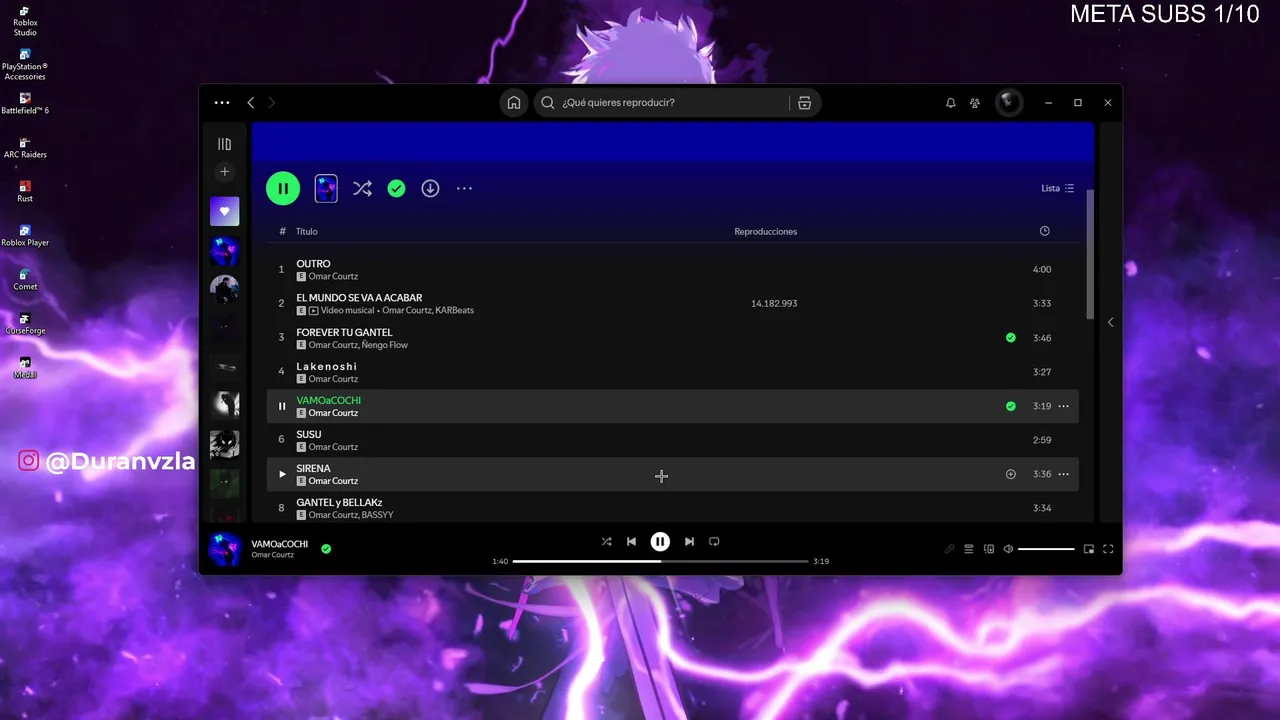Pause from bottom player control
Viewport: 1280px width, 720px height.
click(660, 541)
